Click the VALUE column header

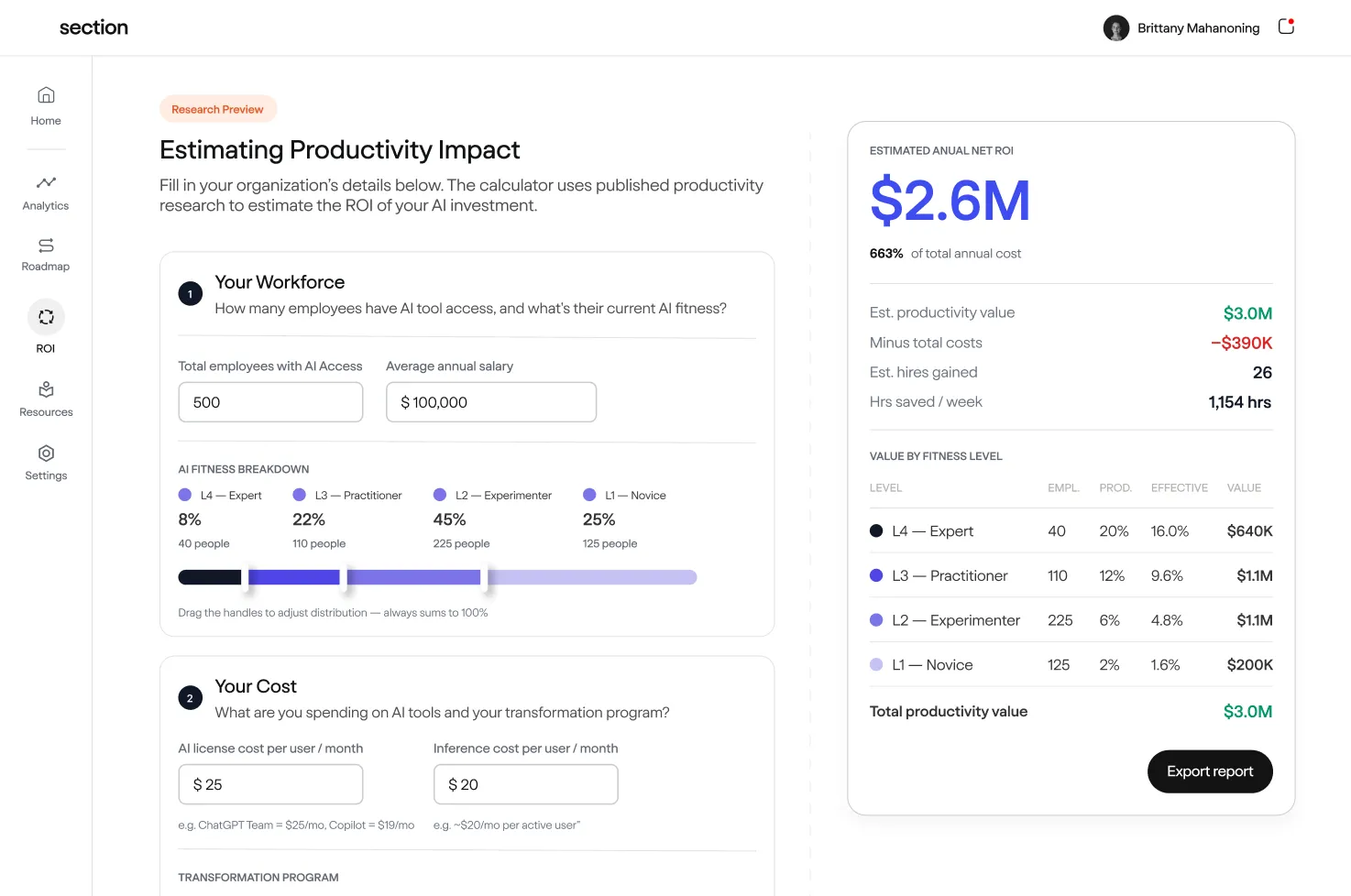[x=1244, y=488]
